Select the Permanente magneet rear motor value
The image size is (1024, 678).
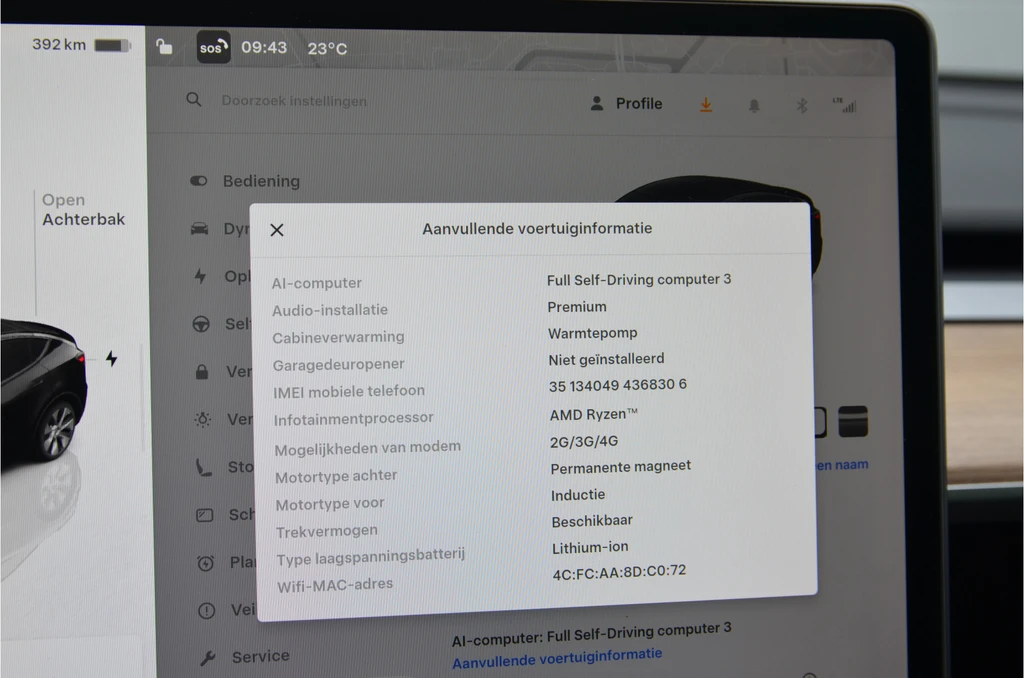pyautogui.click(x=620, y=467)
